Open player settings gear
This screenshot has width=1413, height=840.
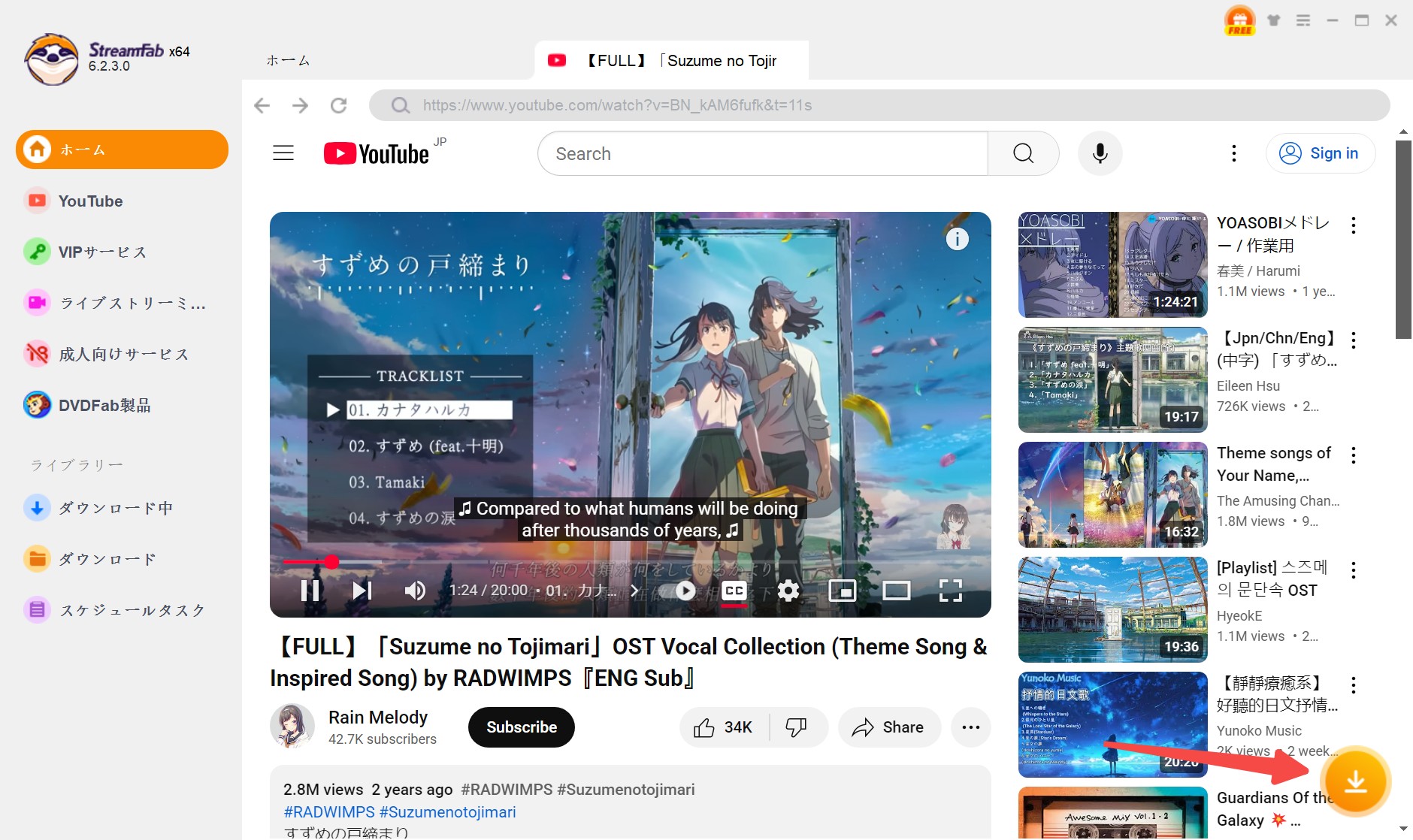point(788,591)
